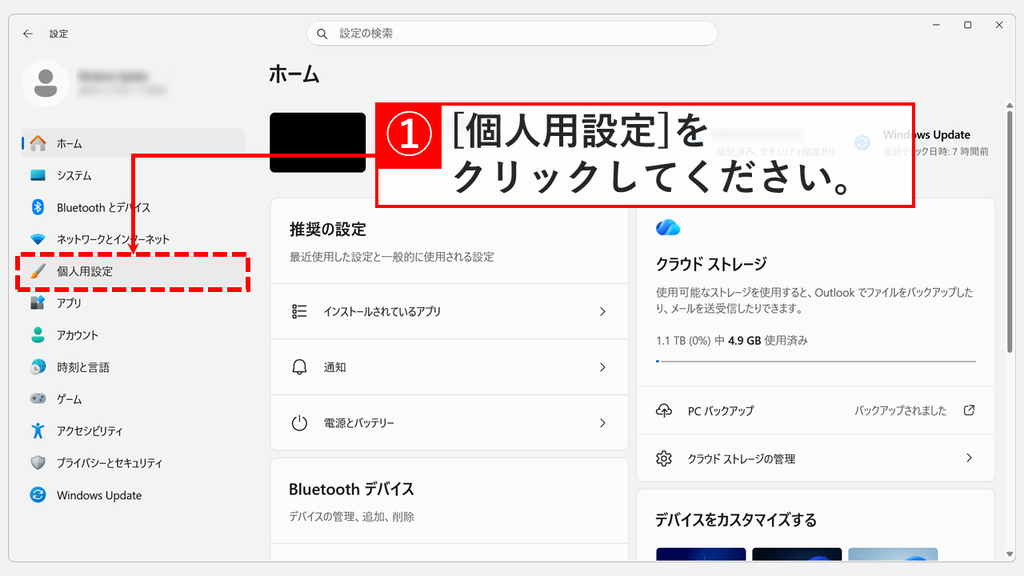Open プライバシーとセキュリティ in the sidebar
This screenshot has width=1024, height=576.
click(133, 462)
